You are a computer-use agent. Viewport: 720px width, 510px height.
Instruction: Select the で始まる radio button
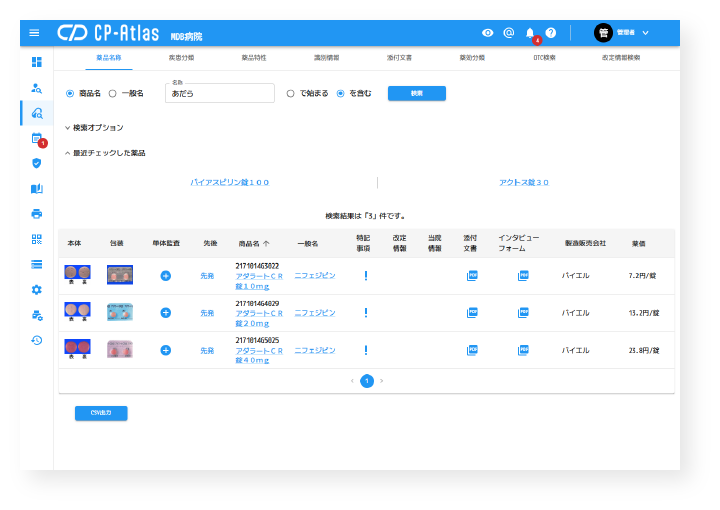[290, 94]
